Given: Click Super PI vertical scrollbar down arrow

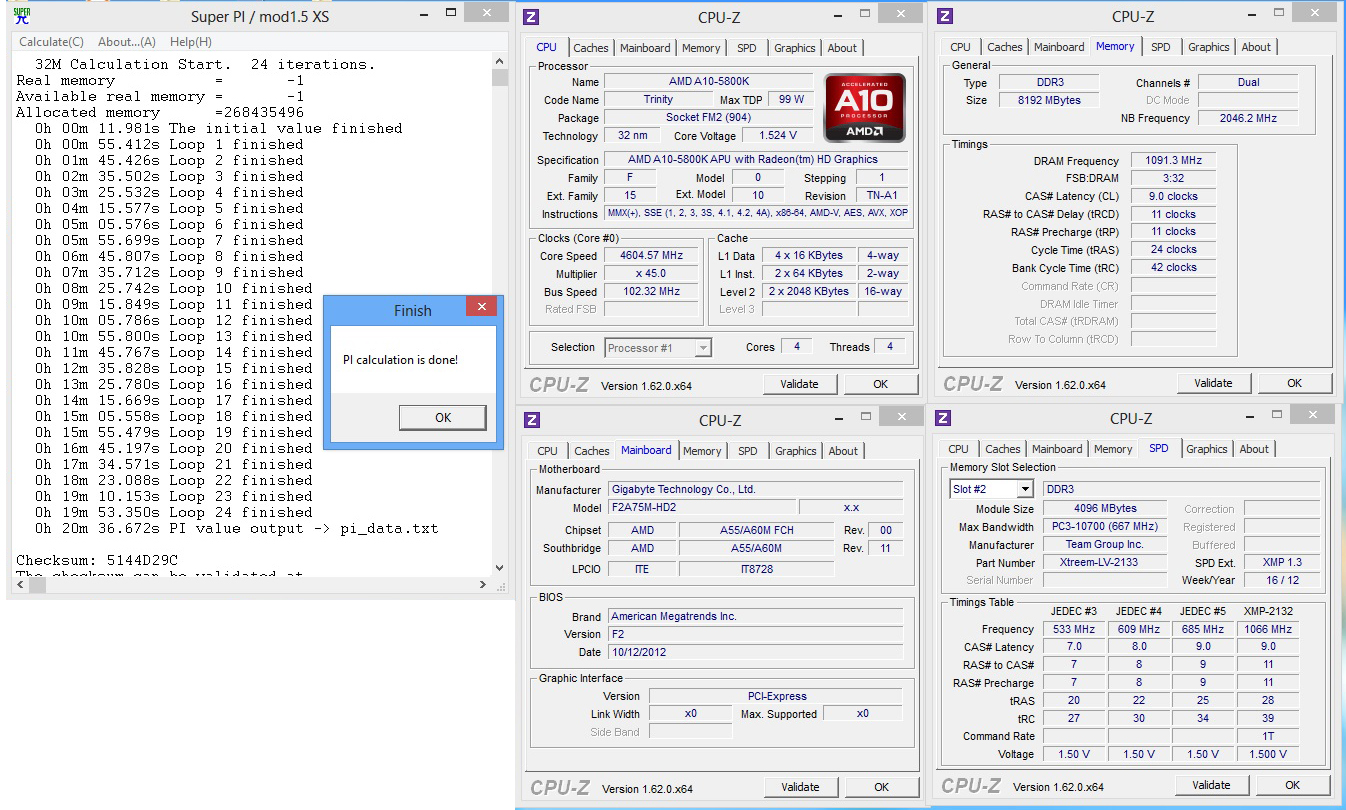Looking at the screenshot, I should click(500, 567).
